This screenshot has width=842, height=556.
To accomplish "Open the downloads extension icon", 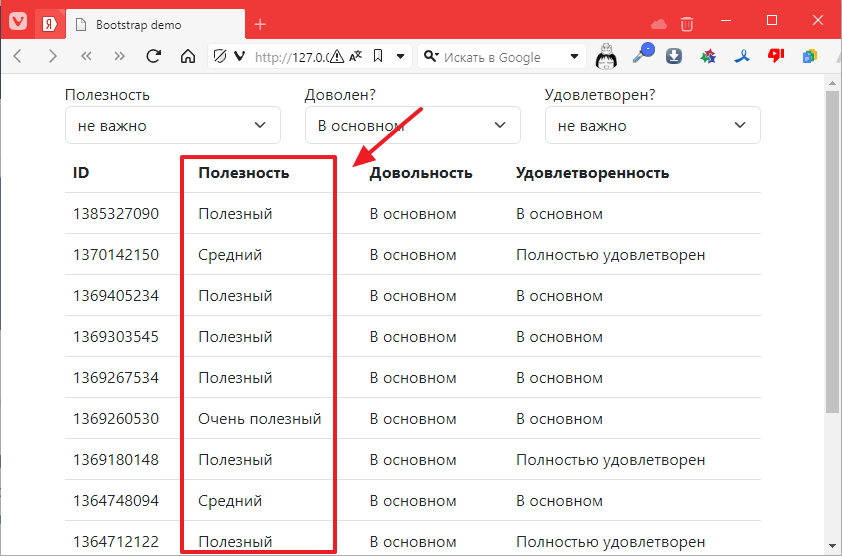I will point(674,57).
